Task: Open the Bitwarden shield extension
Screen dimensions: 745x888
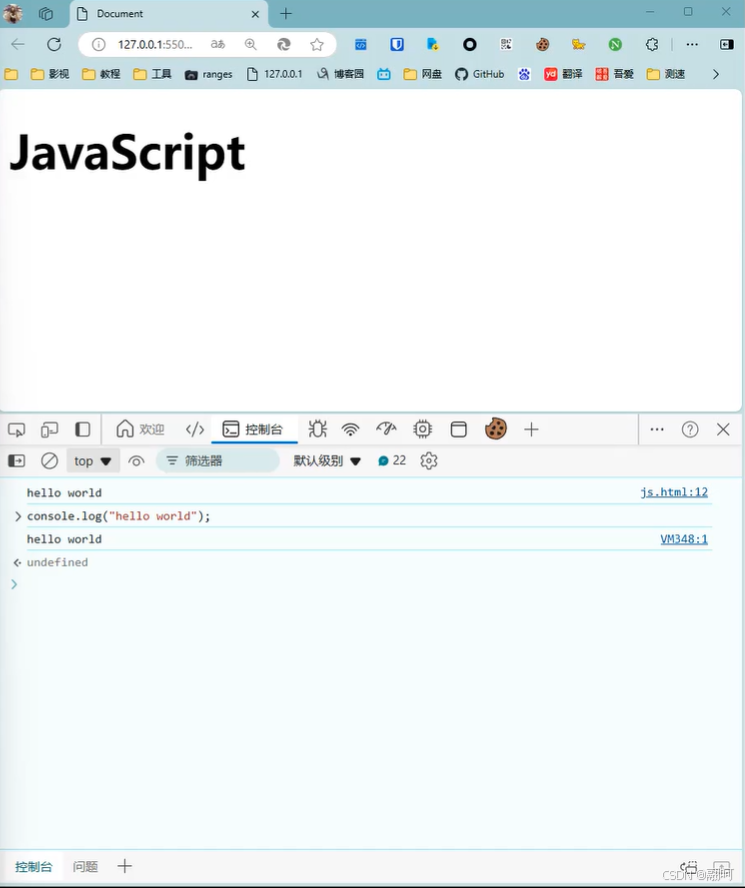Action: 397,44
